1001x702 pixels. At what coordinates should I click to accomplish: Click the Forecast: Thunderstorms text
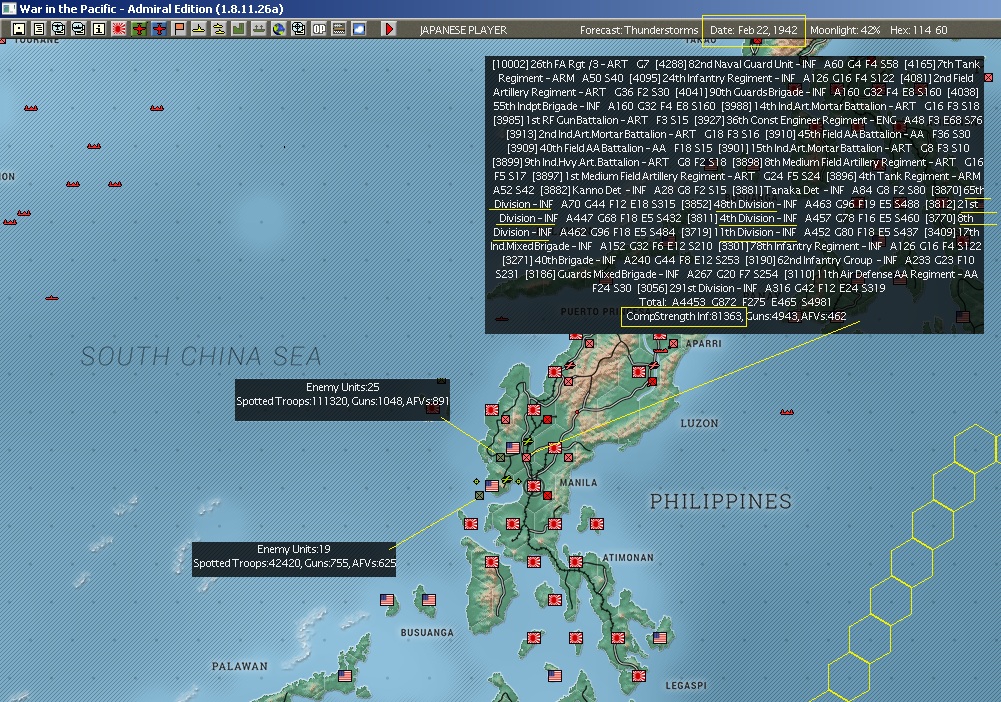639,30
